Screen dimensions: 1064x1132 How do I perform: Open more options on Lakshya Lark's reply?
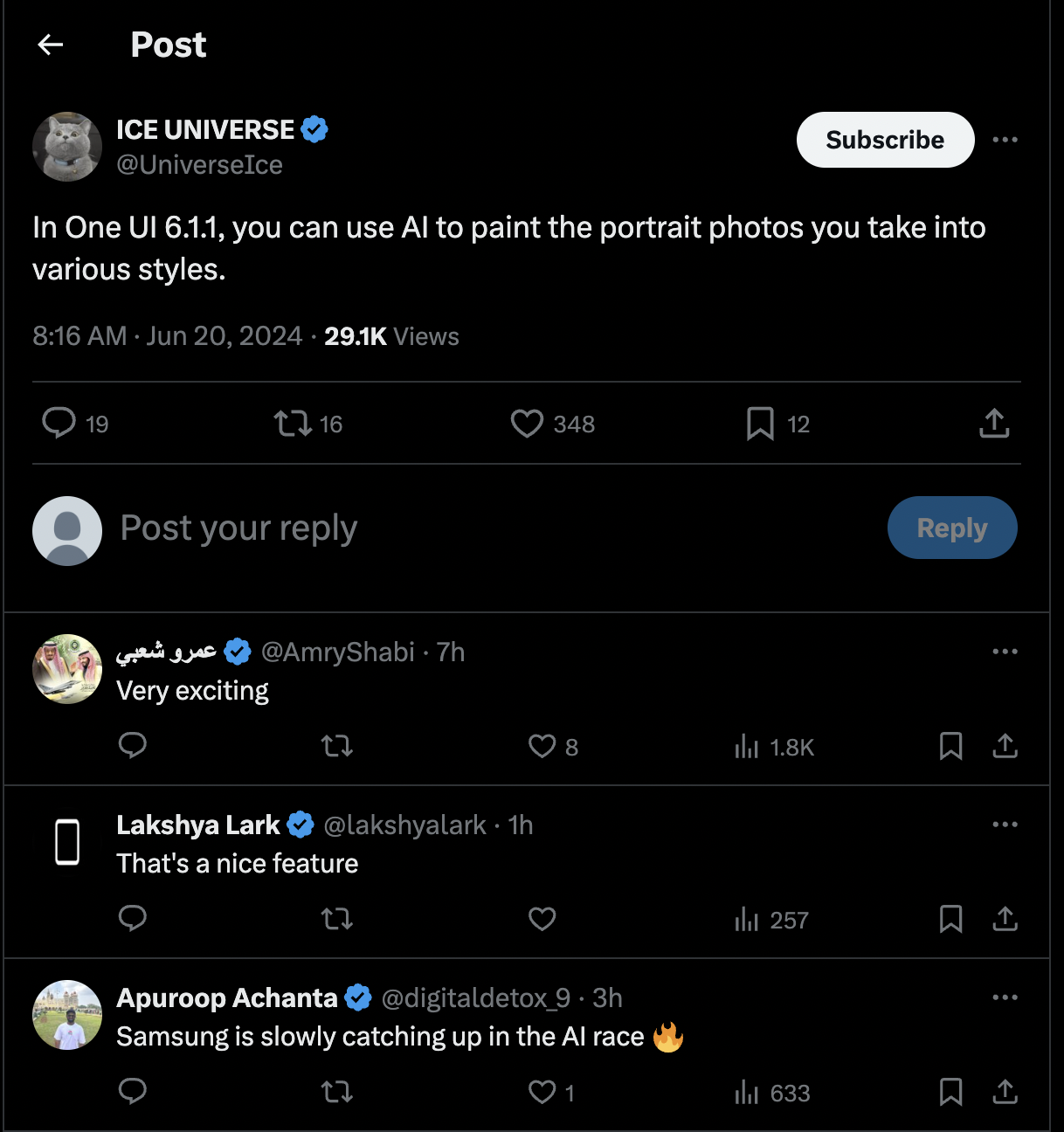click(x=1005, y=825)
